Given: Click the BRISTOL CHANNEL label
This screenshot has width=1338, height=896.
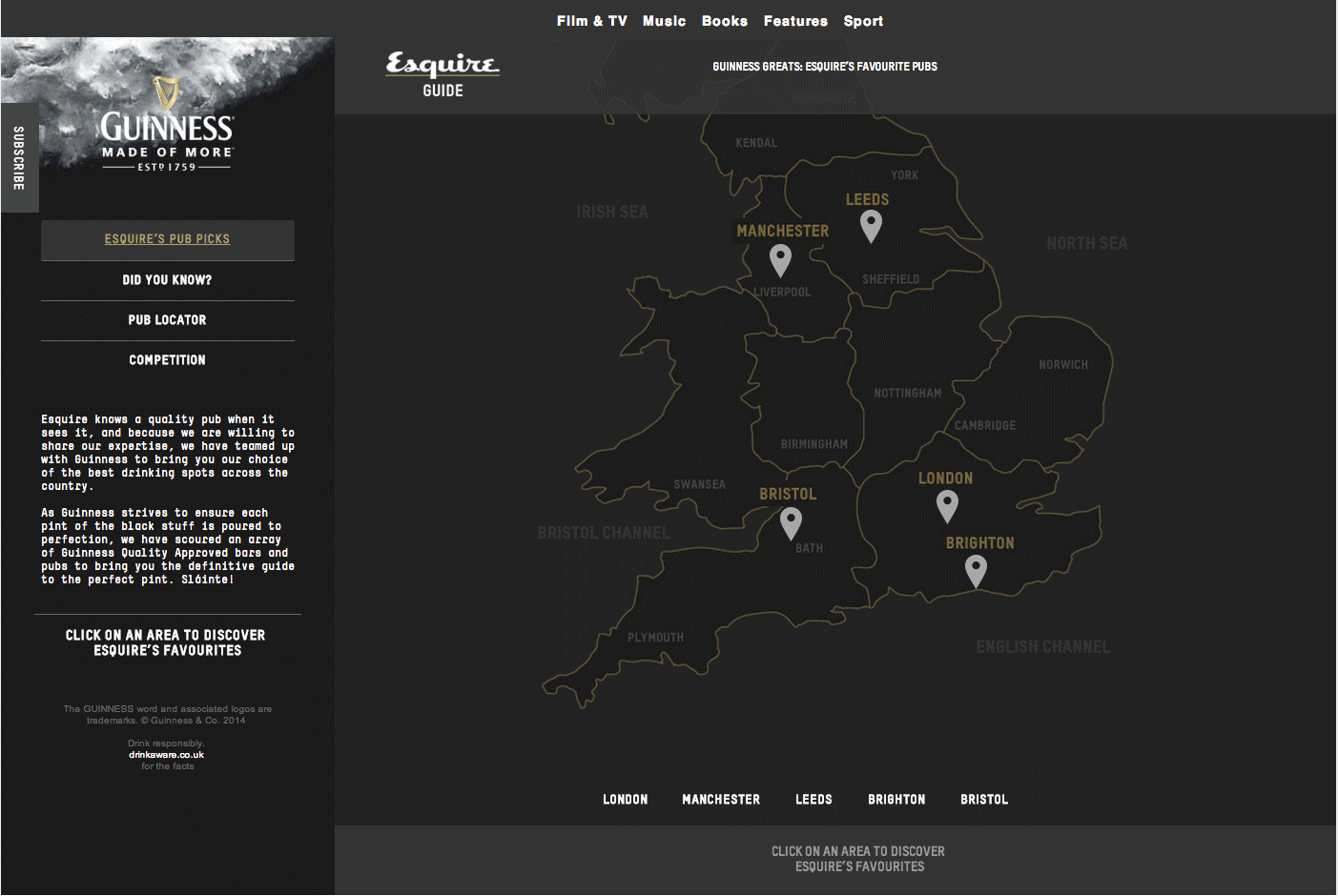Looking at the screenshot, I should (x=604, y=533).
